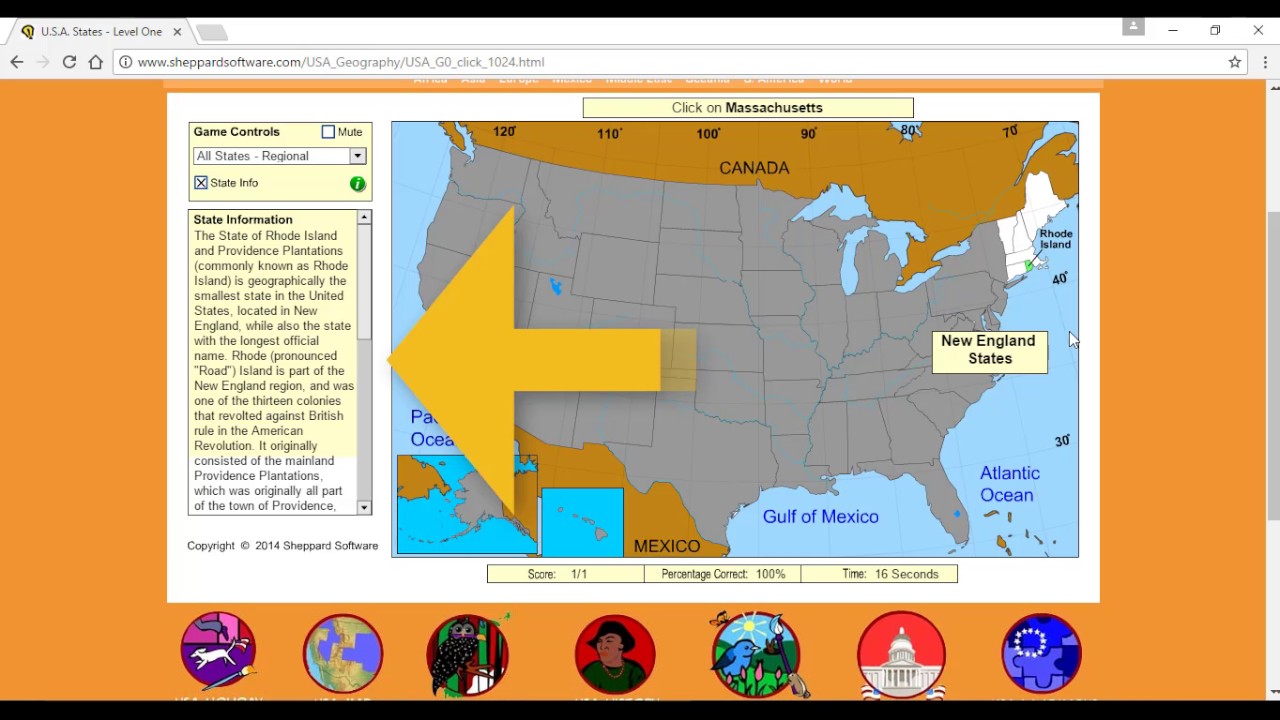Screen dimensions: 1280x720
Task: Click the MEXICO label on map
Action: pyautogui.click(x=667, y=546)
